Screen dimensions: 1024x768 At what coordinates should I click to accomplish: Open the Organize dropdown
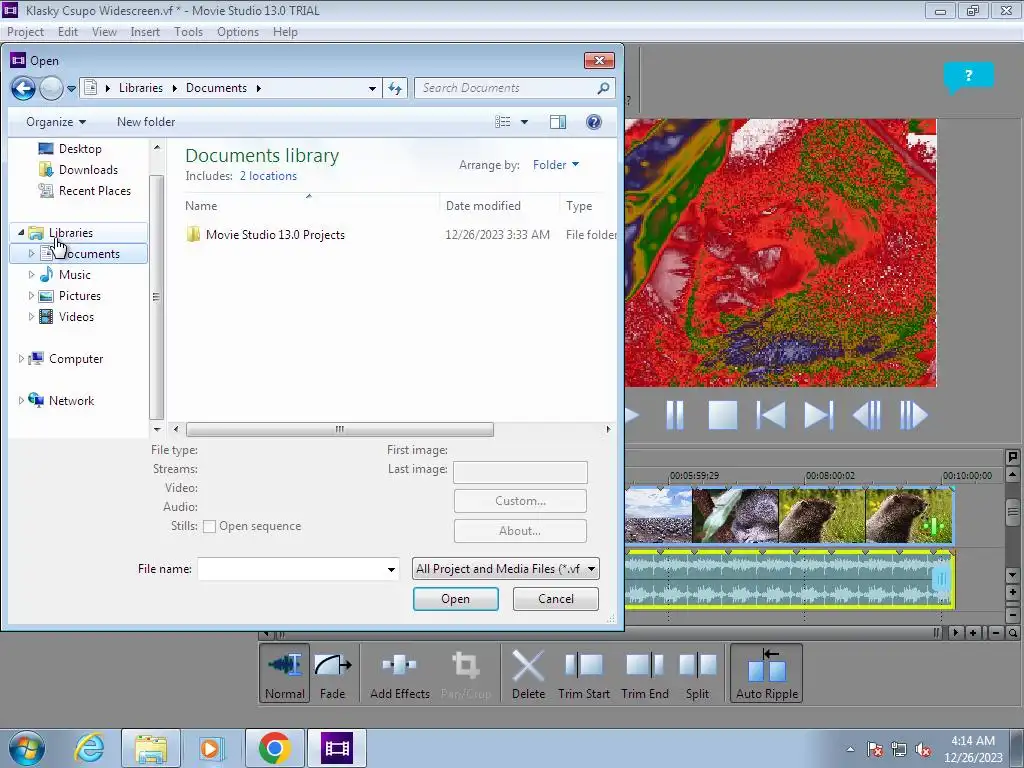pos(56,122)
